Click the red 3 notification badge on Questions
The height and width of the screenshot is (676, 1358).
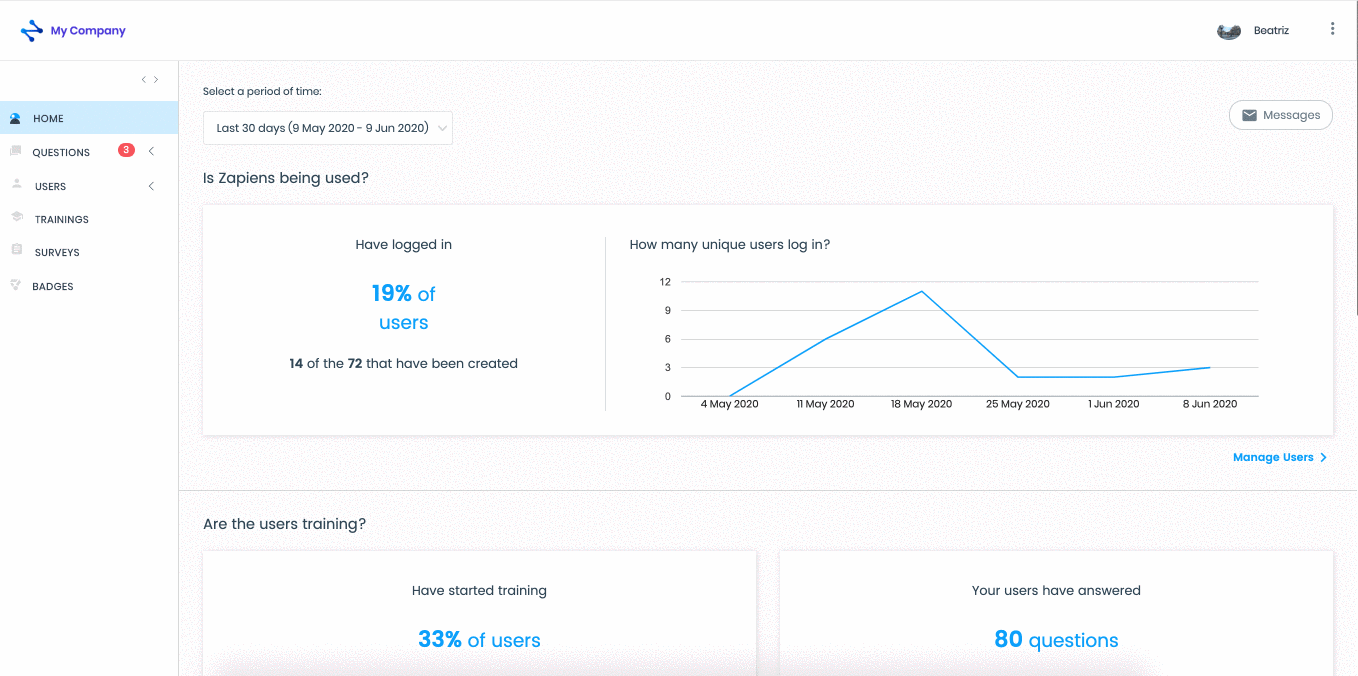(x=126, y=150)
